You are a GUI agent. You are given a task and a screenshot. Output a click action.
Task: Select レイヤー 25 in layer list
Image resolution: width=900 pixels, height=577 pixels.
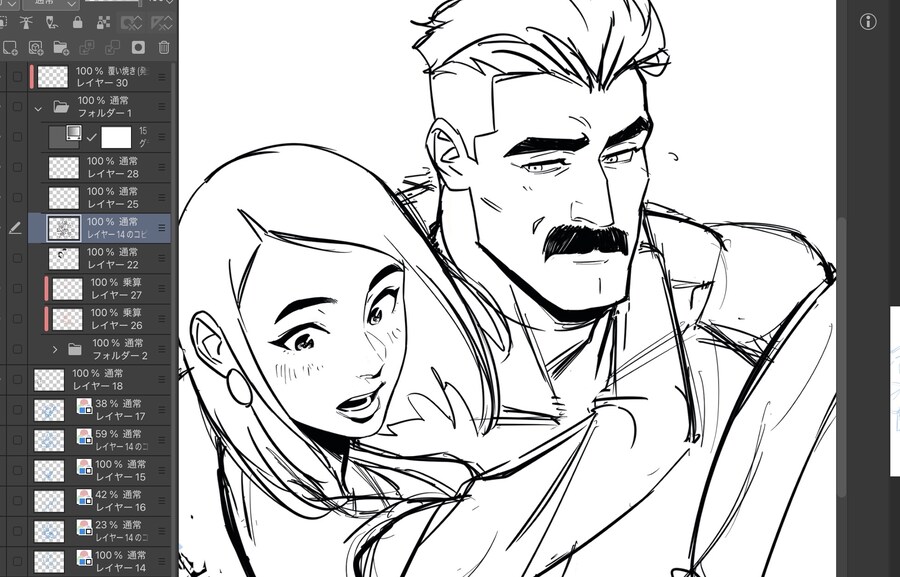point(112,197)
